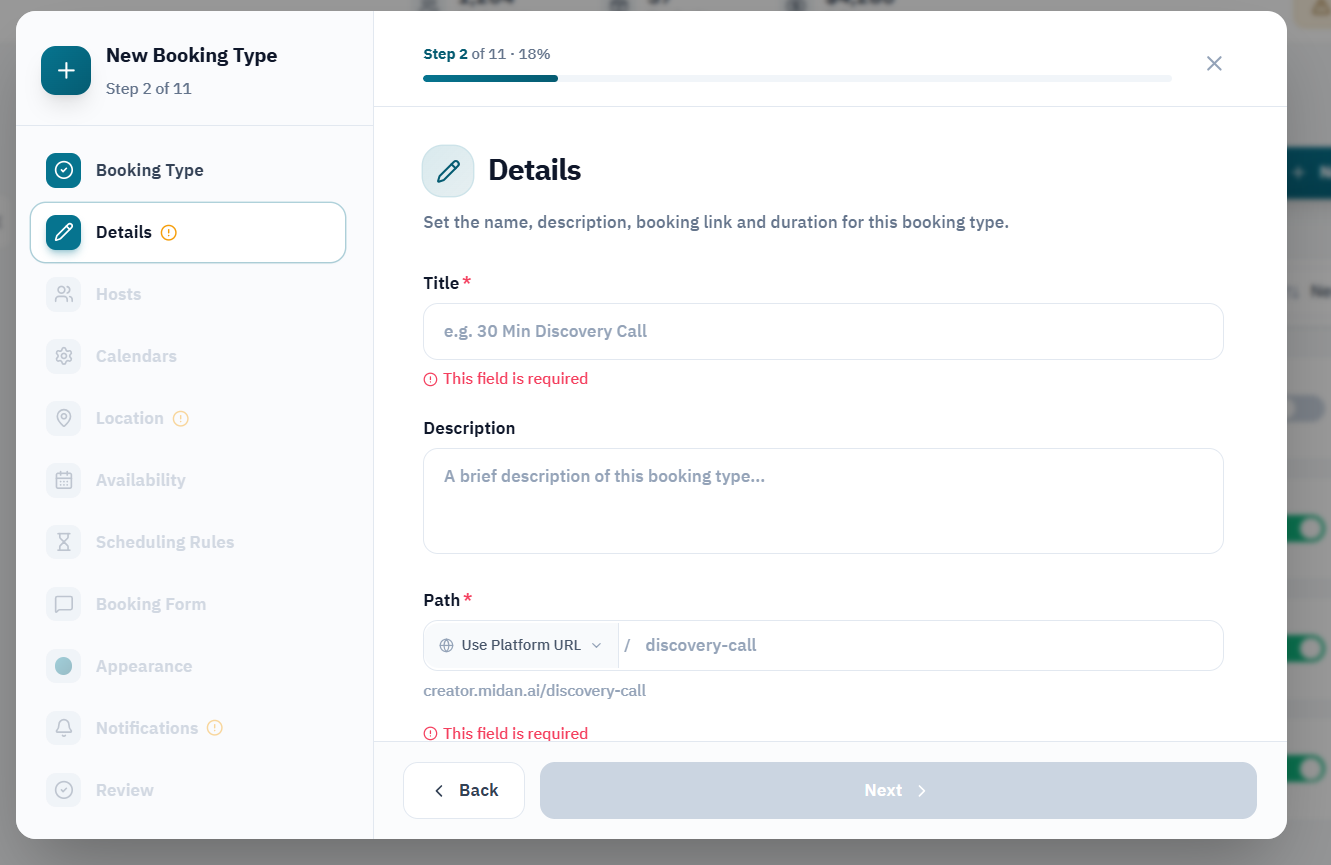1331x865 pixels.
Task: Select the Scheduling Rules hourglass icon
Action: point(64,542)
